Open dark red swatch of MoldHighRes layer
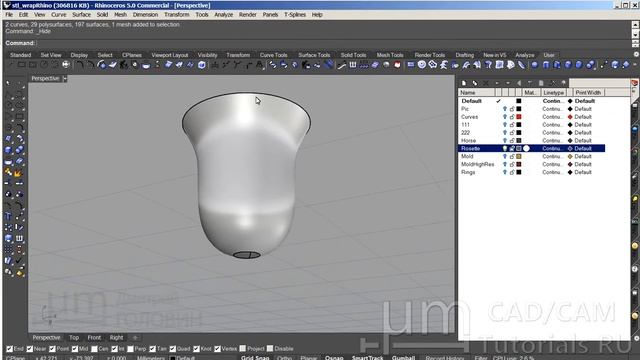 519,164
